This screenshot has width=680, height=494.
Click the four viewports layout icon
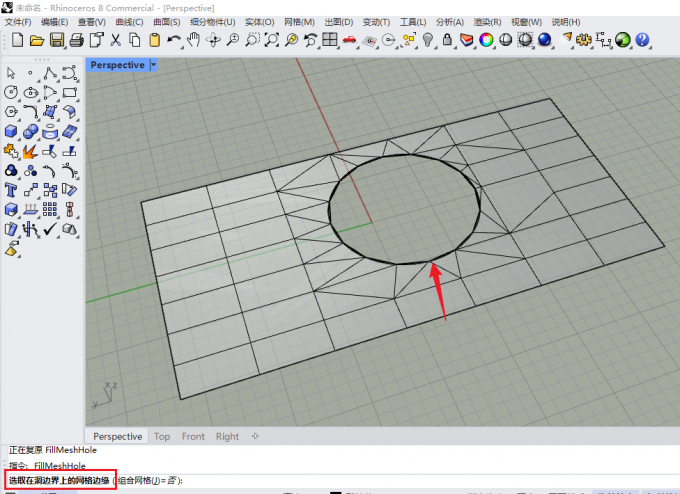pyautogui.click(x=330, y=39)
